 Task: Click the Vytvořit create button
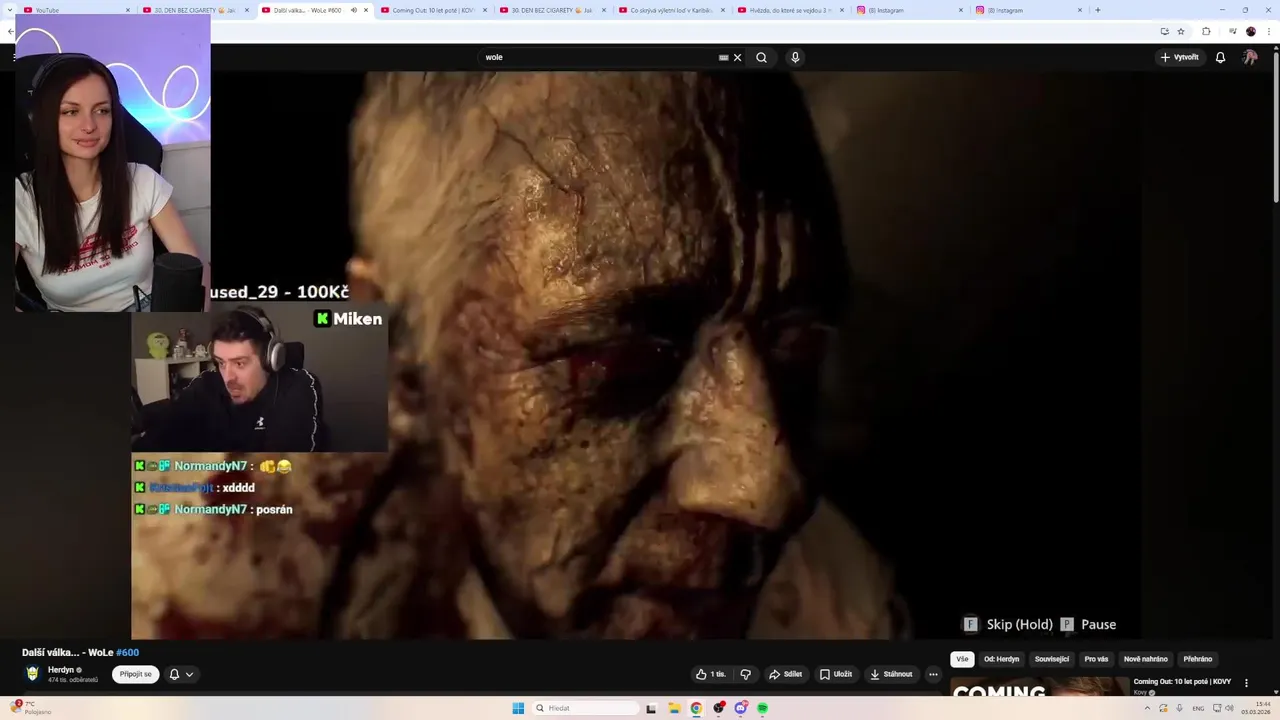pyautogui.click(x=1179, y=57)
